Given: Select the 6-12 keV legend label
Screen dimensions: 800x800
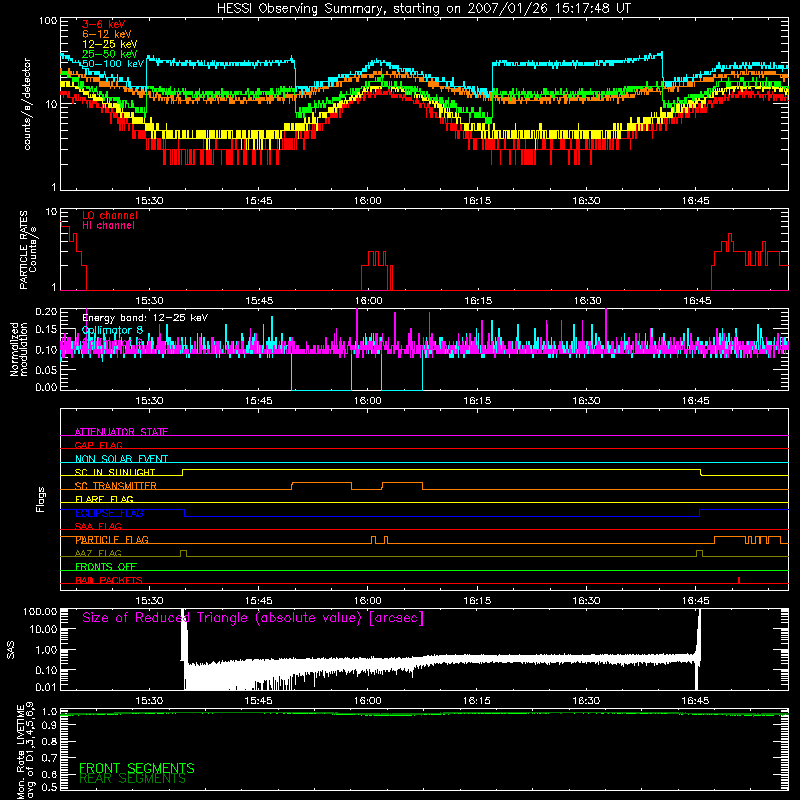Looking at the screenshot, I should click(x=107, y=34).
